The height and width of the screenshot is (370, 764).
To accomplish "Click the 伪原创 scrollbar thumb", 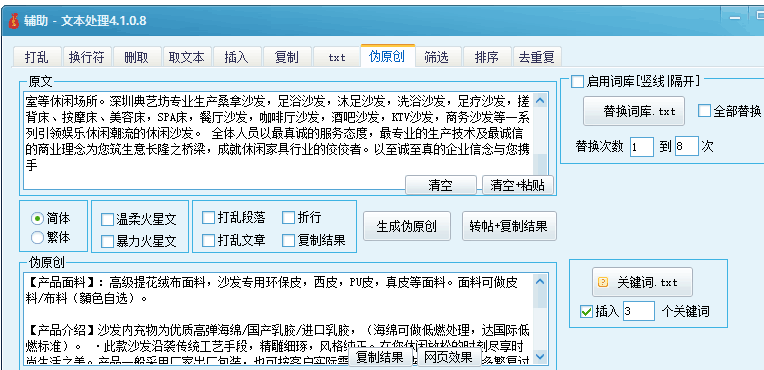I will tap(540, 298).
